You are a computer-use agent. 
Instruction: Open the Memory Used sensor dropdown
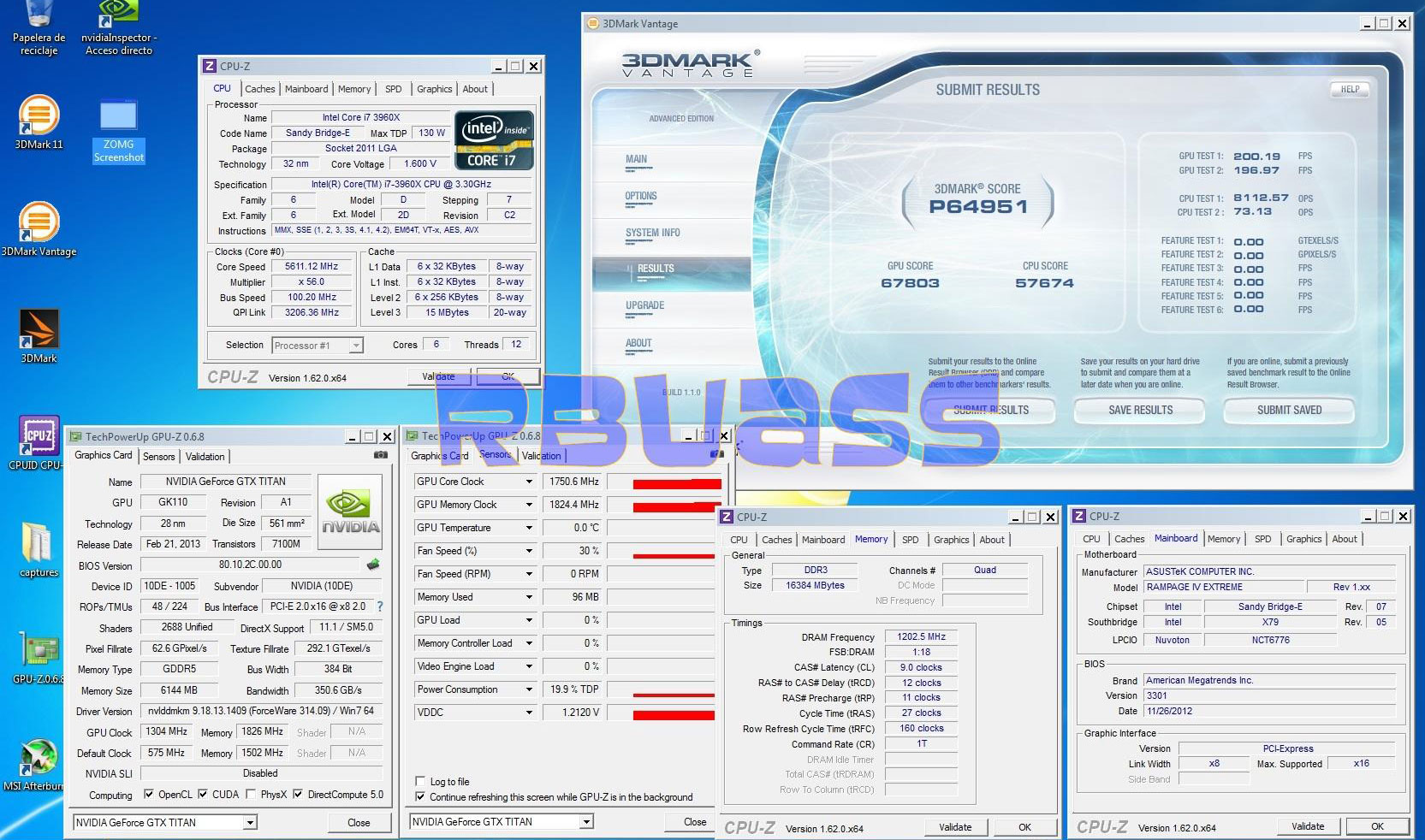pyautogui.click(x=529, y=597)
